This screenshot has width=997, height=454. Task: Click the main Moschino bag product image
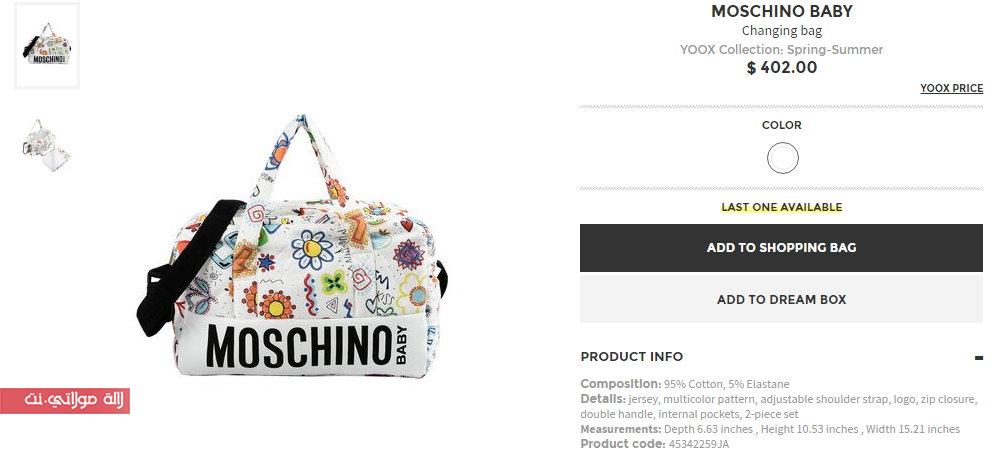(x=291, y=249)
